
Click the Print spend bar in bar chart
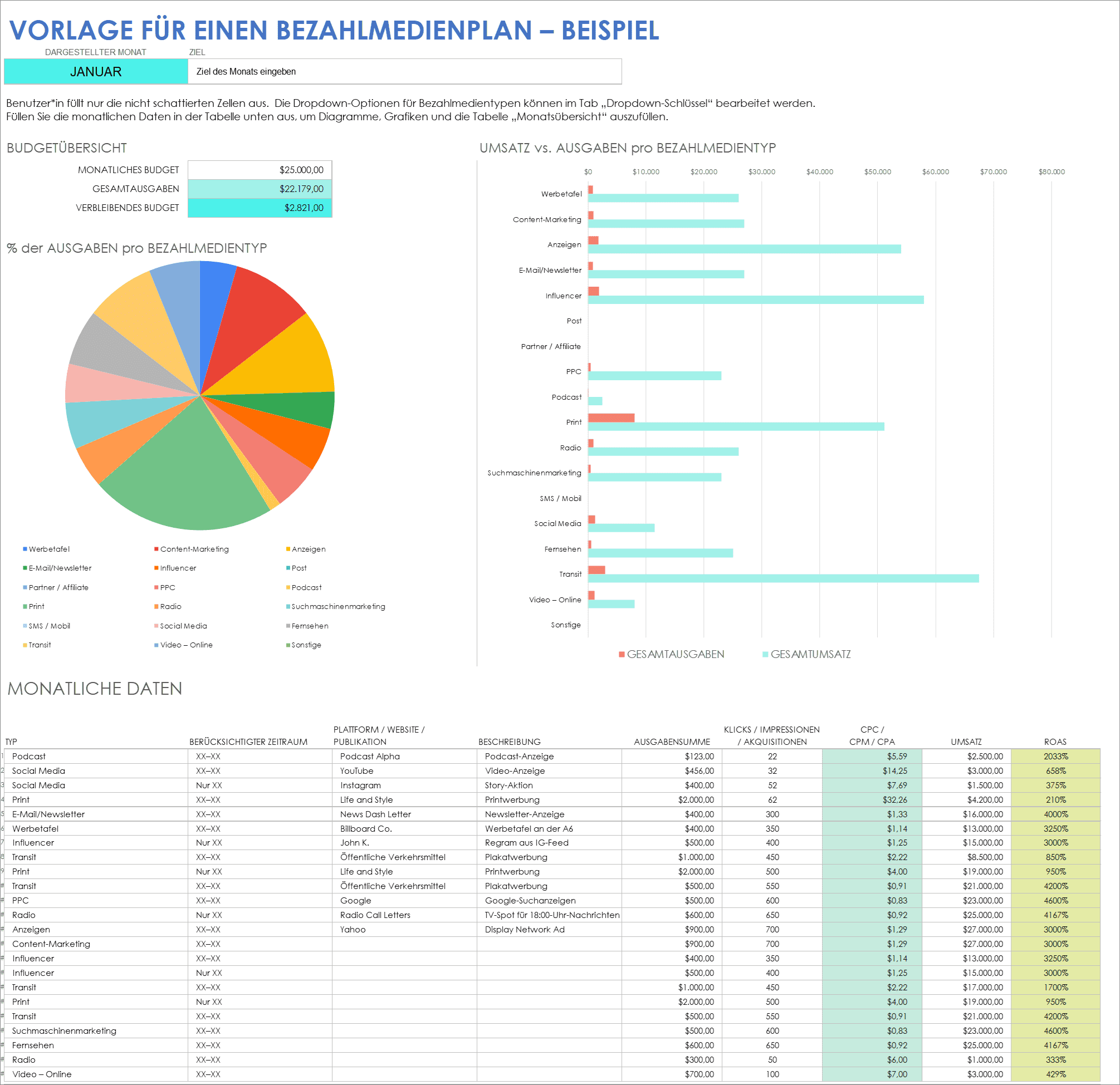[x=612, y=418]
